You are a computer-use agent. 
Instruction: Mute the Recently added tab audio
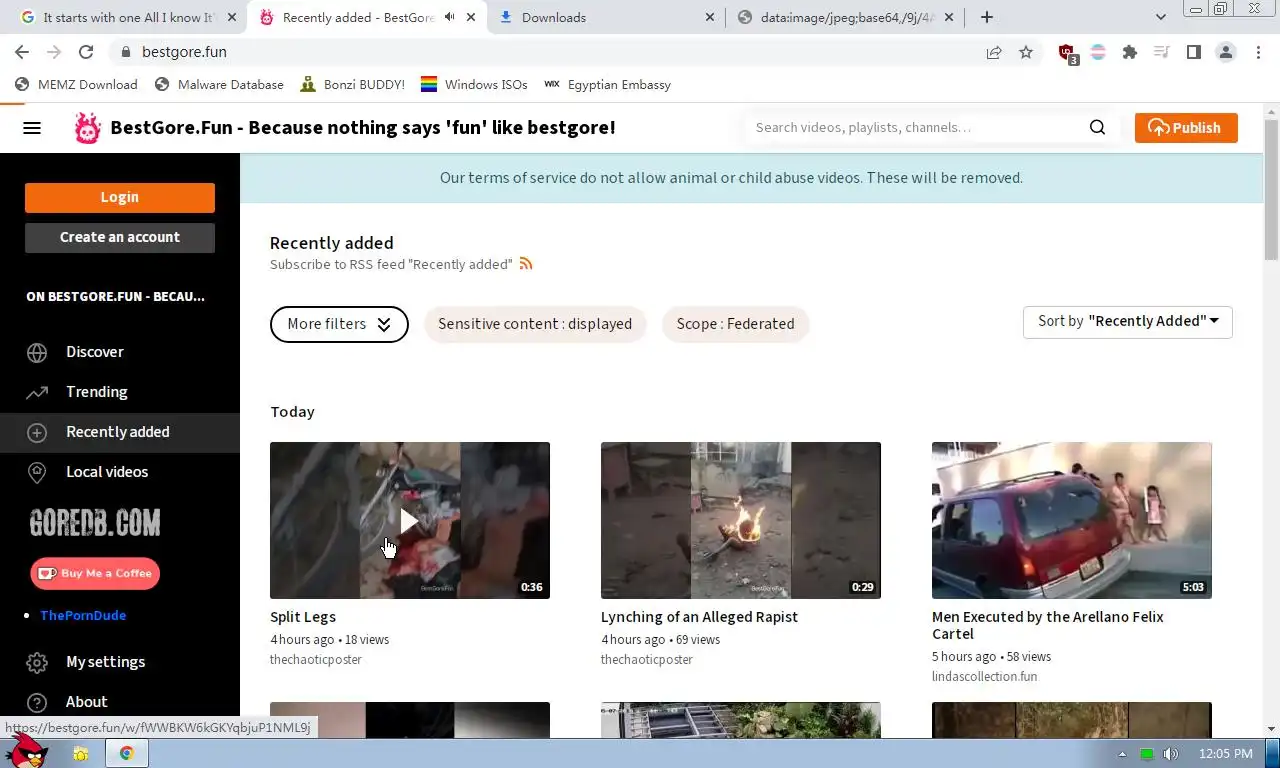tap(449, 17)
